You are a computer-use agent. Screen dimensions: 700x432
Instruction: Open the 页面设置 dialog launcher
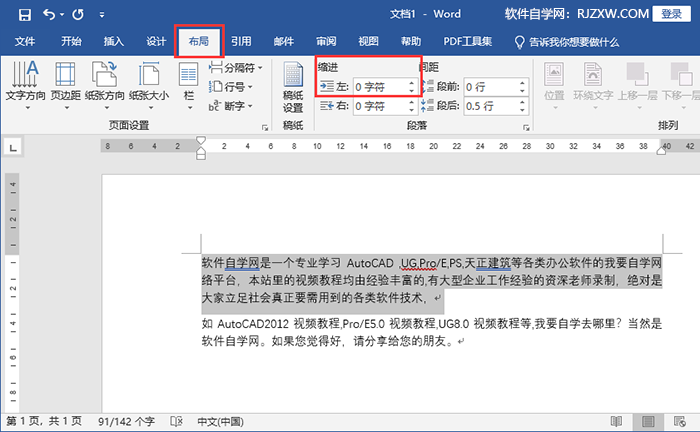265,128
